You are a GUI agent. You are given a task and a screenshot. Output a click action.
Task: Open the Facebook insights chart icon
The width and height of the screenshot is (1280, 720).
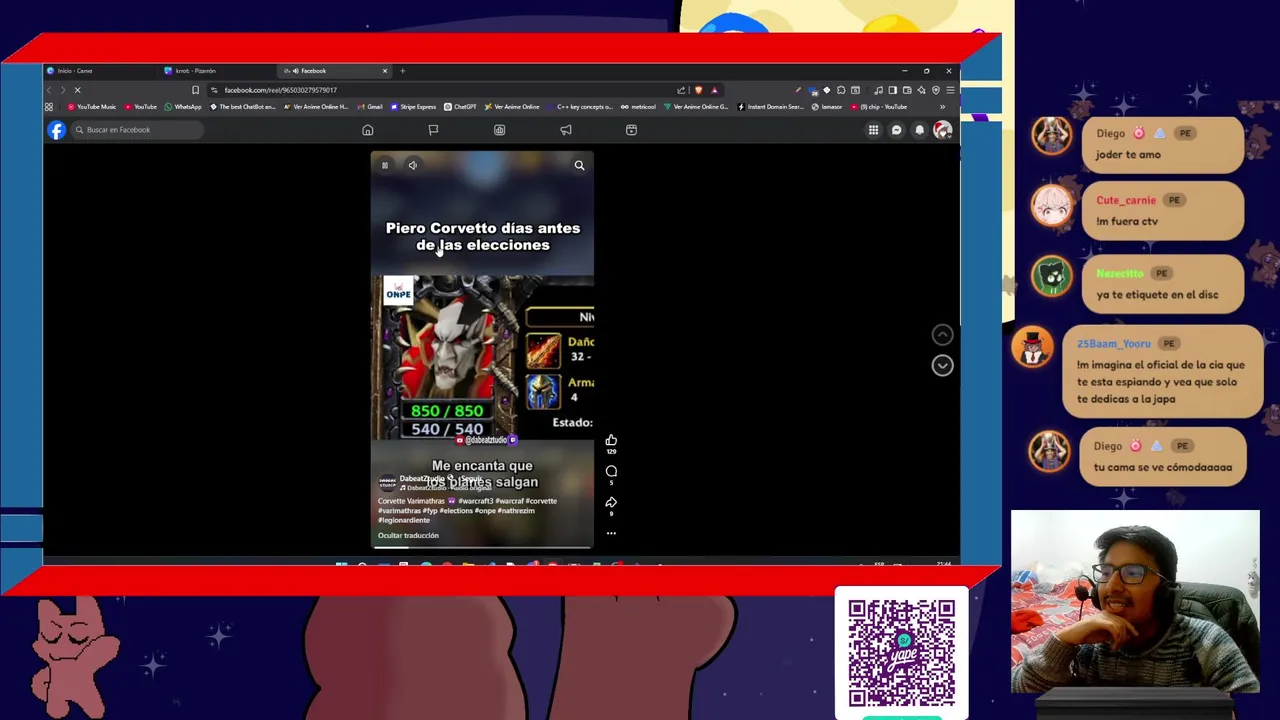[499, 130]
